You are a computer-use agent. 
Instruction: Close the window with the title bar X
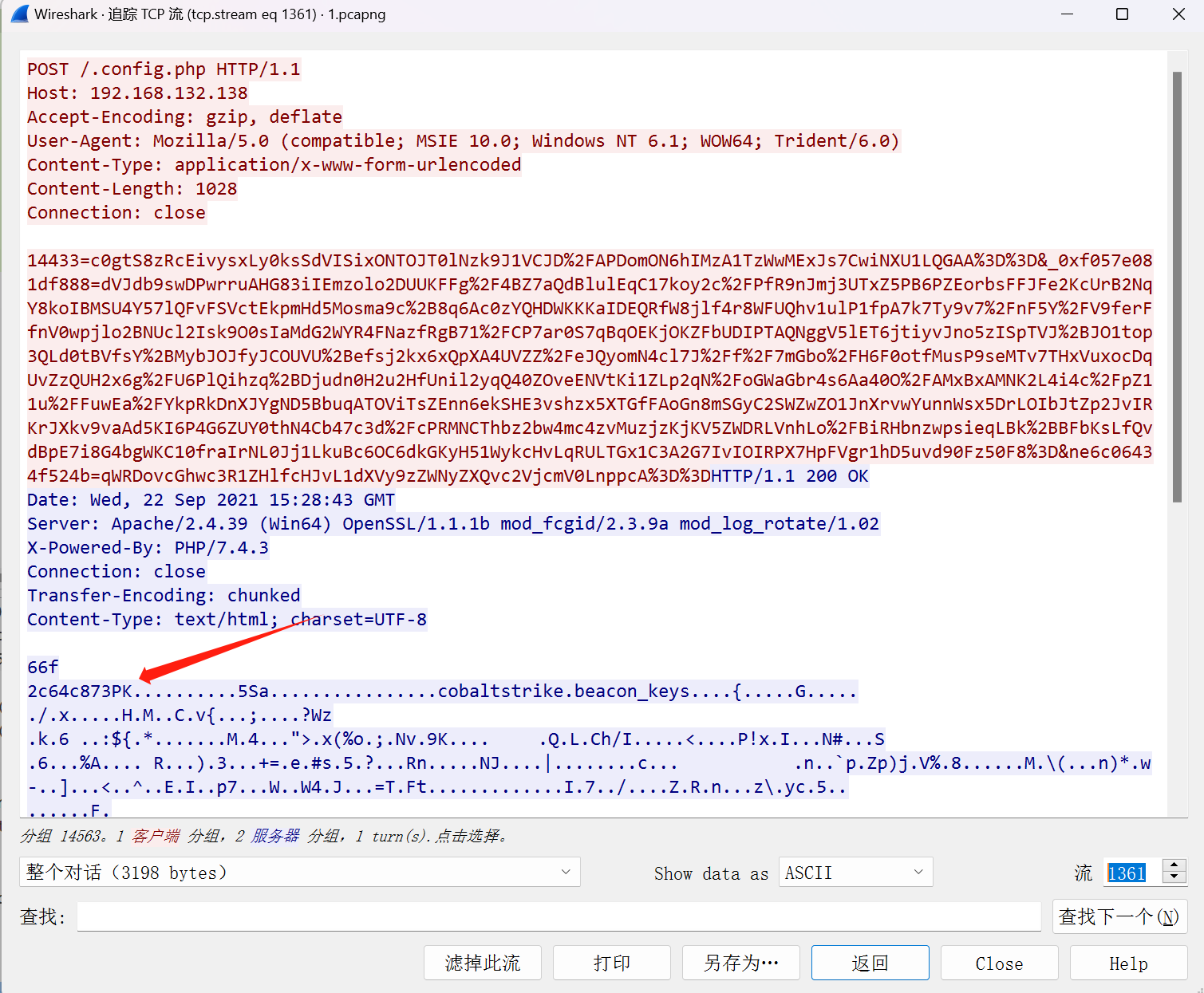[1178, 14]
